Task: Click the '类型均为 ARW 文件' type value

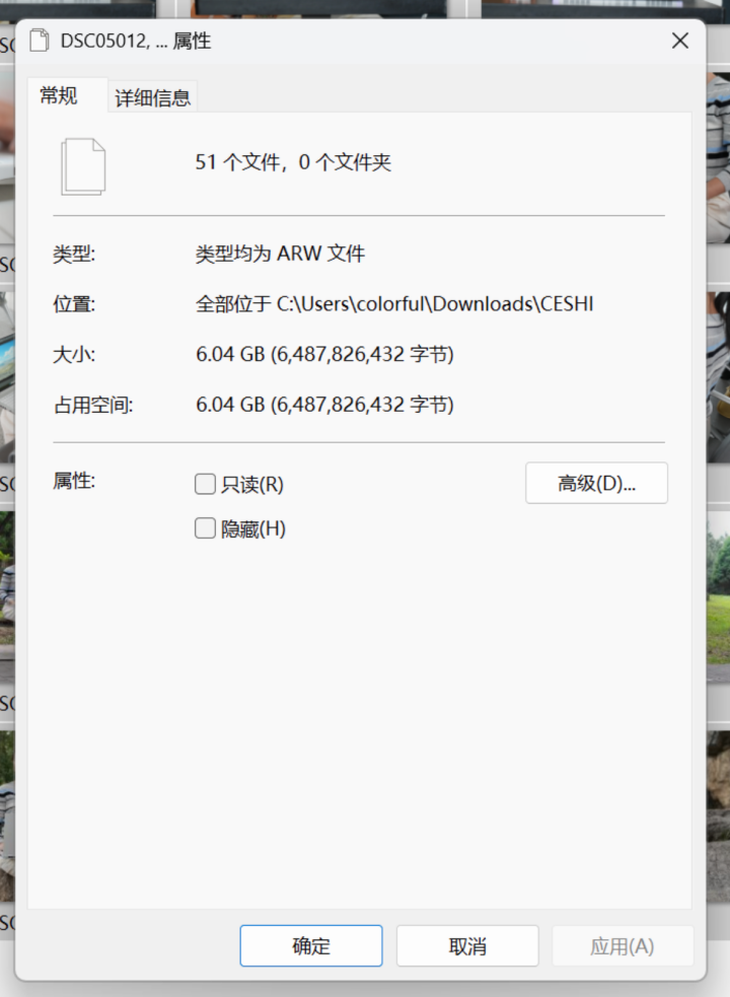Action: coord(280,254)
